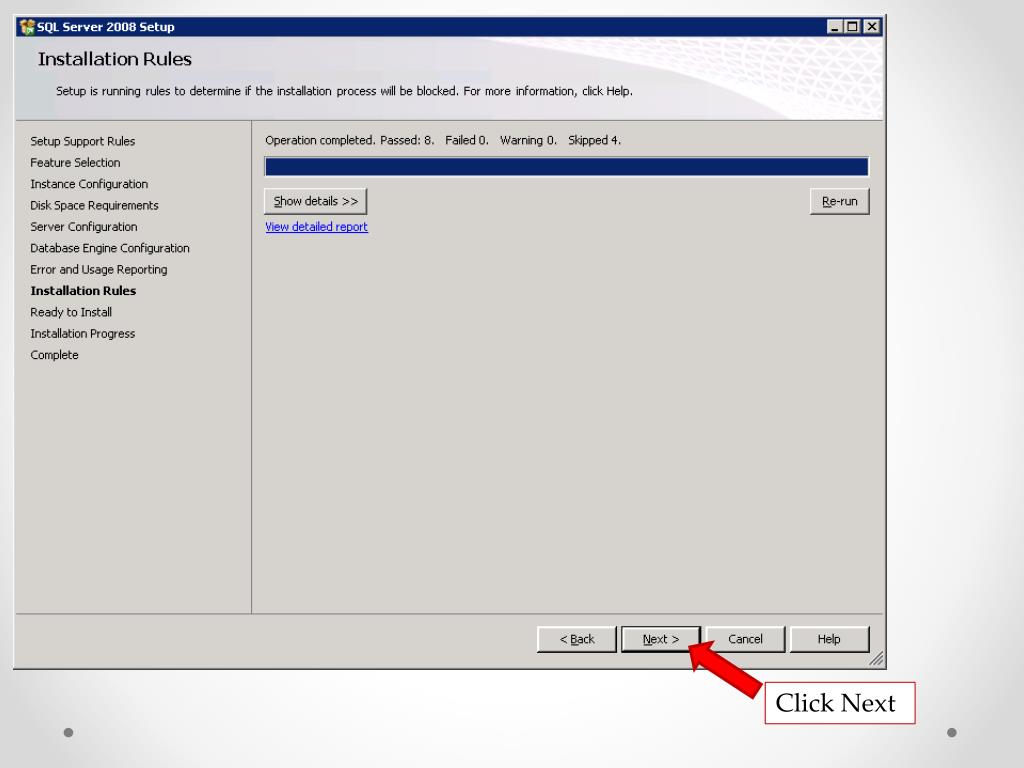Go back with the Back button

(577, 639)
